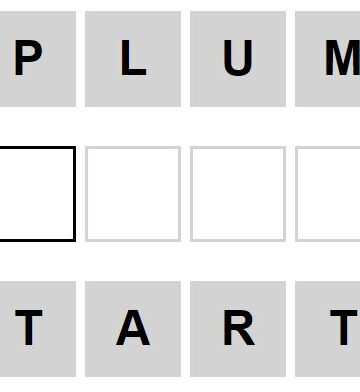Click the R tile in TART
This screenshot has height=392, width=360.
[238, 329]
